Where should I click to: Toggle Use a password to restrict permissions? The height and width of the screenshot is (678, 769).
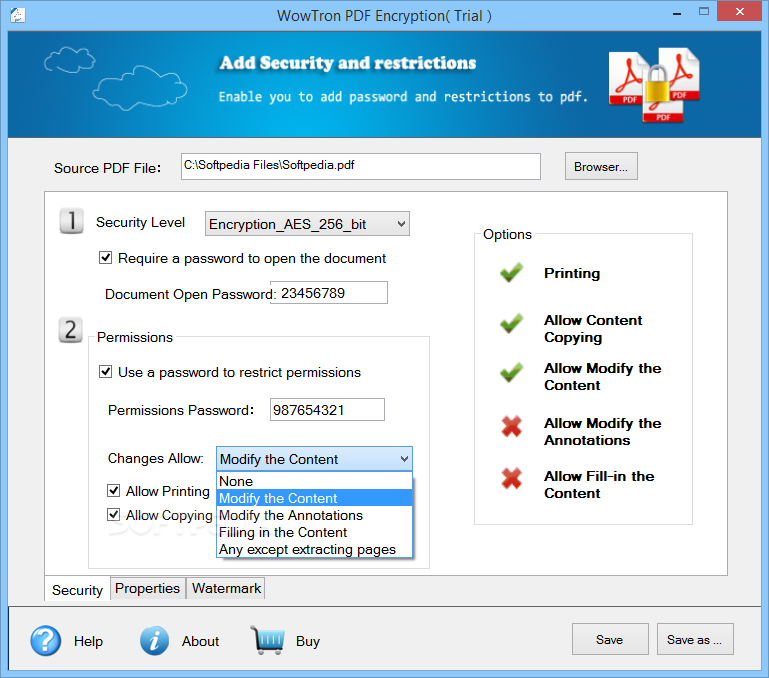click(x=105, y=371)
